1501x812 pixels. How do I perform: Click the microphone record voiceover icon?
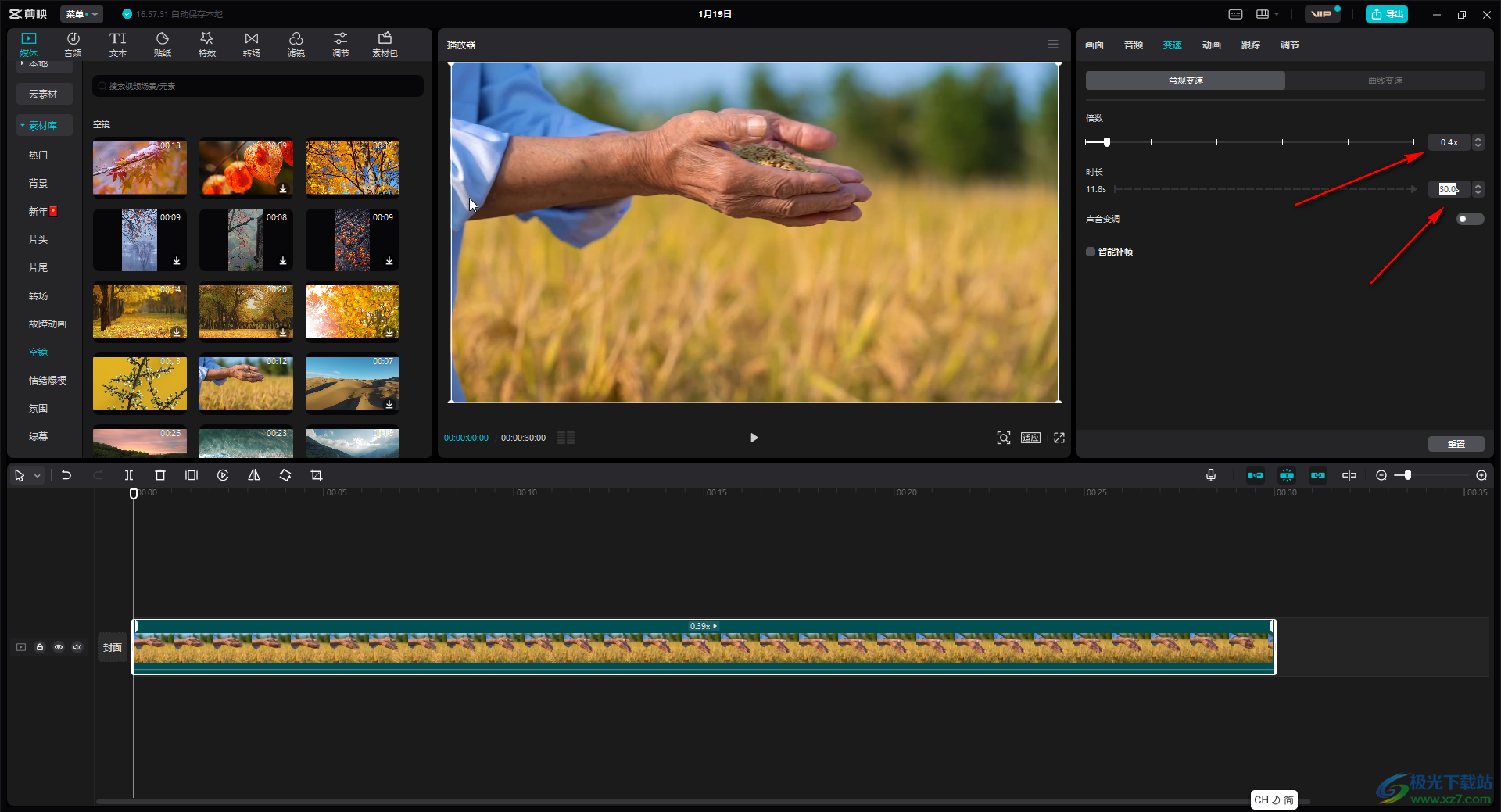point(1211,475)
